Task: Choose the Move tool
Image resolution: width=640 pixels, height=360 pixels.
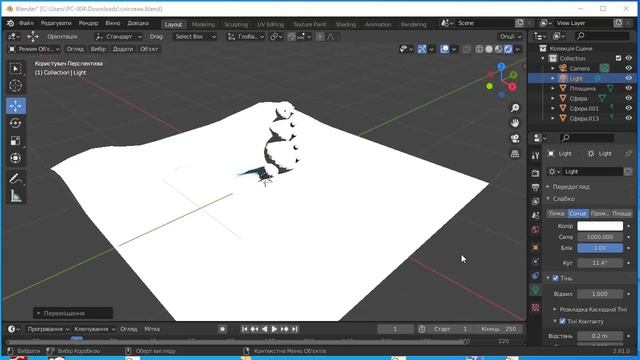Action: [16, 106]
